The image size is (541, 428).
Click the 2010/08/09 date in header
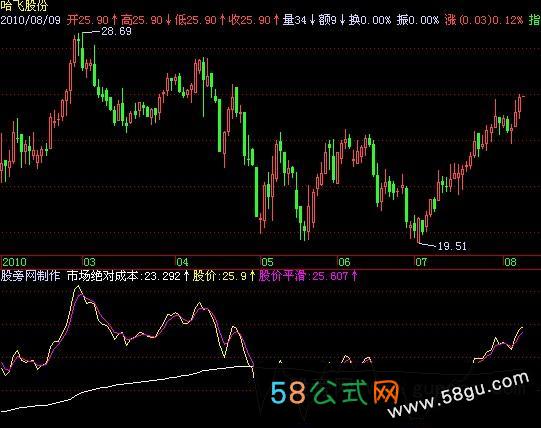(x=30, y=20)
